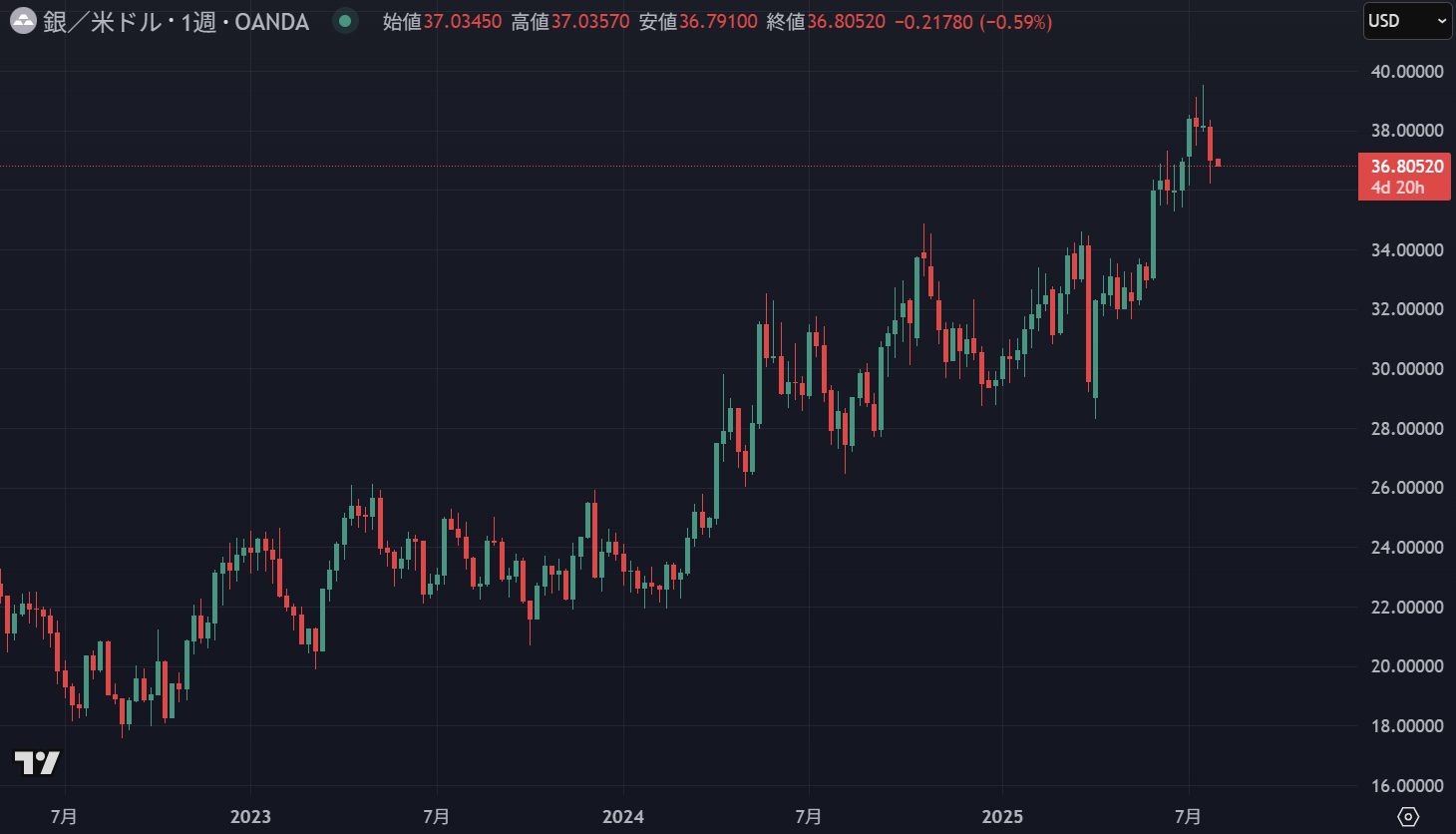
Task: Click the 40.00000 price axis label
Action: (x=1407, y=72)
